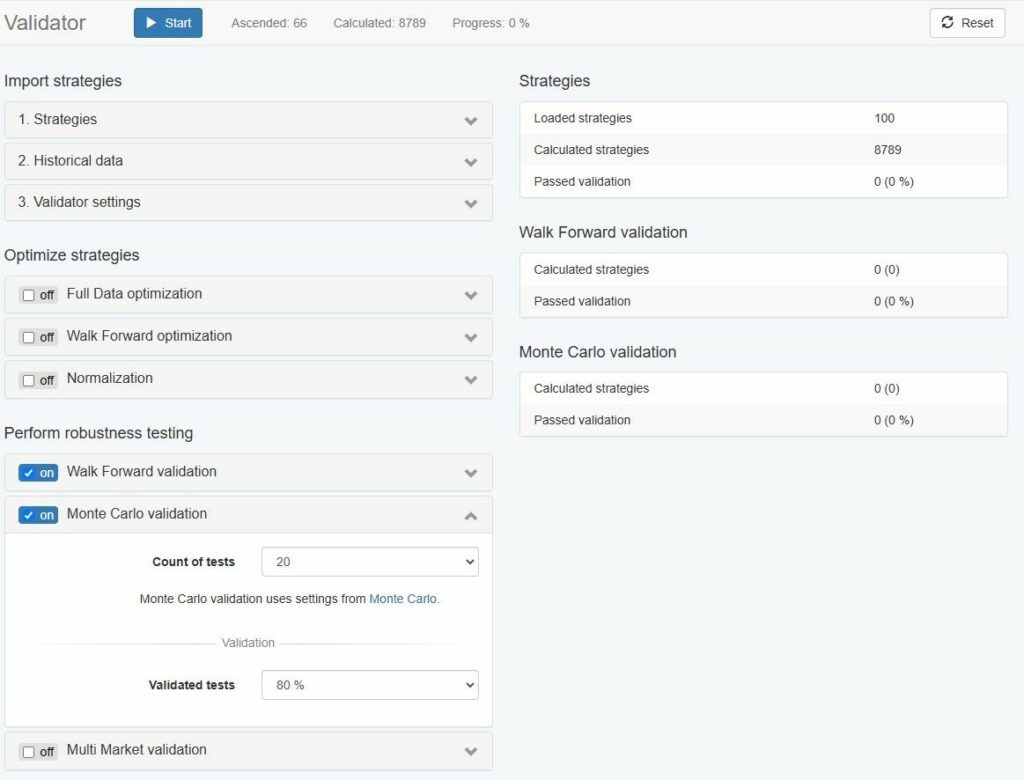
Task: Click the Progress: 0 % indicator
Action: [491, 23]
